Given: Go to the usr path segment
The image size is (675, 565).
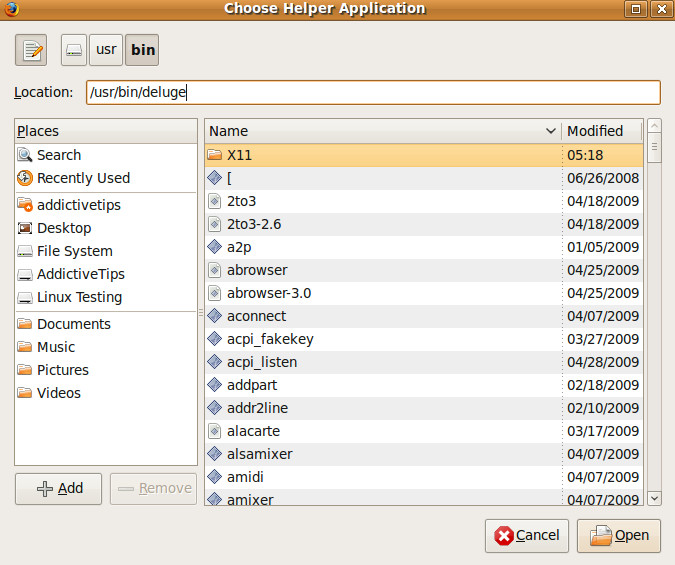Looking at the screenshot, I should click(106, 50).
